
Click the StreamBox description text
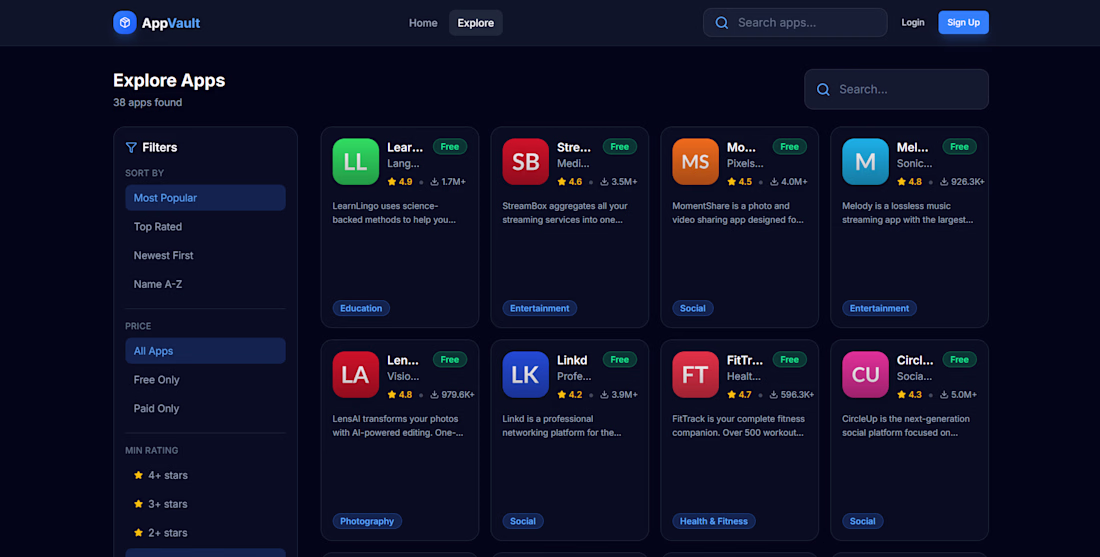click(x=565, y=213)
